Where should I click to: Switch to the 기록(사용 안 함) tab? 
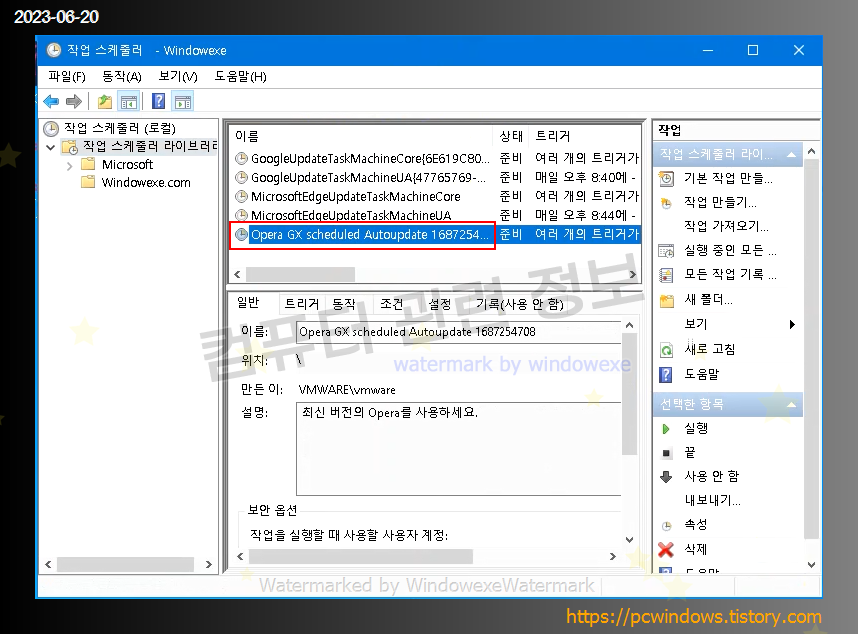tap(519, 304)
